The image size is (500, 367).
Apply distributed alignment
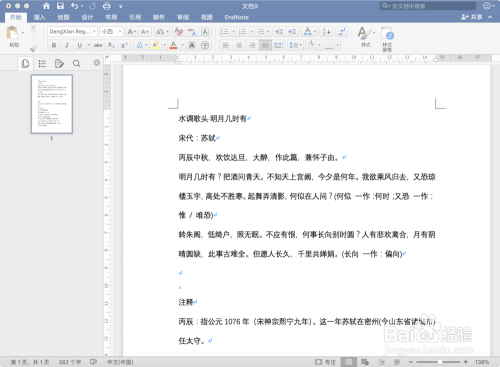click(278, 45)
